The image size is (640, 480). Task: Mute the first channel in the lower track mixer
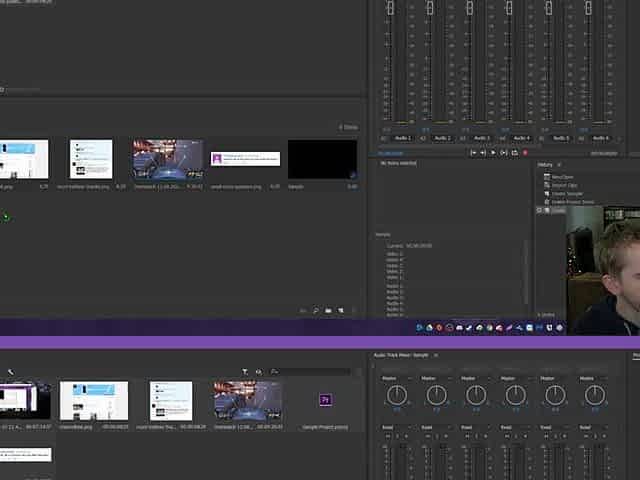pyautogui.click(x=388, y=436)
